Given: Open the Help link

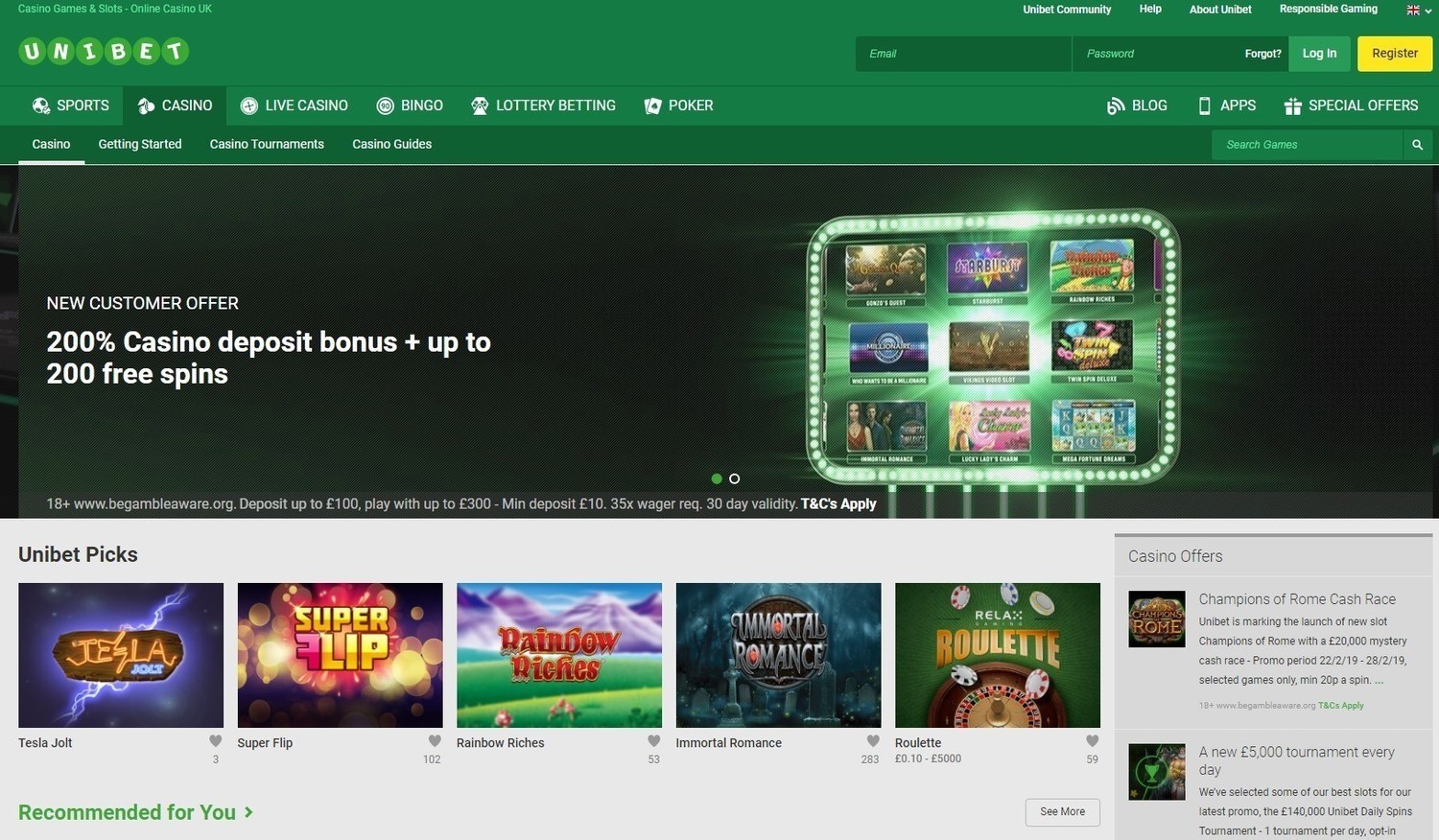Looking at the screenshot, I should pos(1150,10).
